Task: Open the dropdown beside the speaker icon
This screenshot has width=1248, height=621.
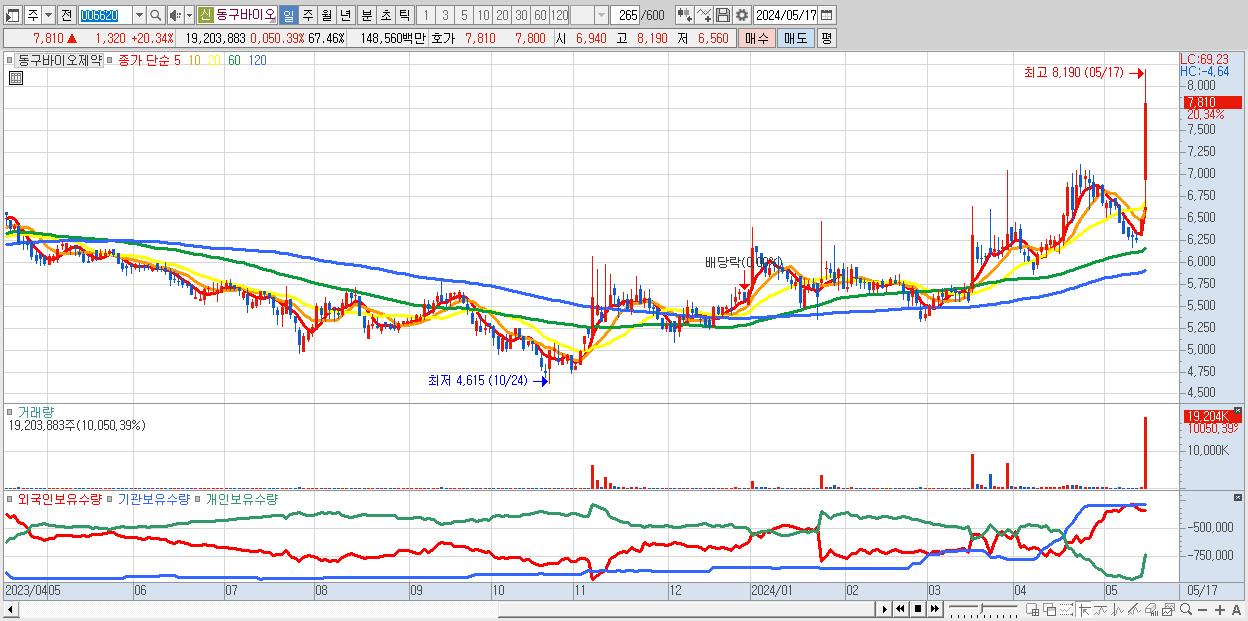Action: point(189,15)
